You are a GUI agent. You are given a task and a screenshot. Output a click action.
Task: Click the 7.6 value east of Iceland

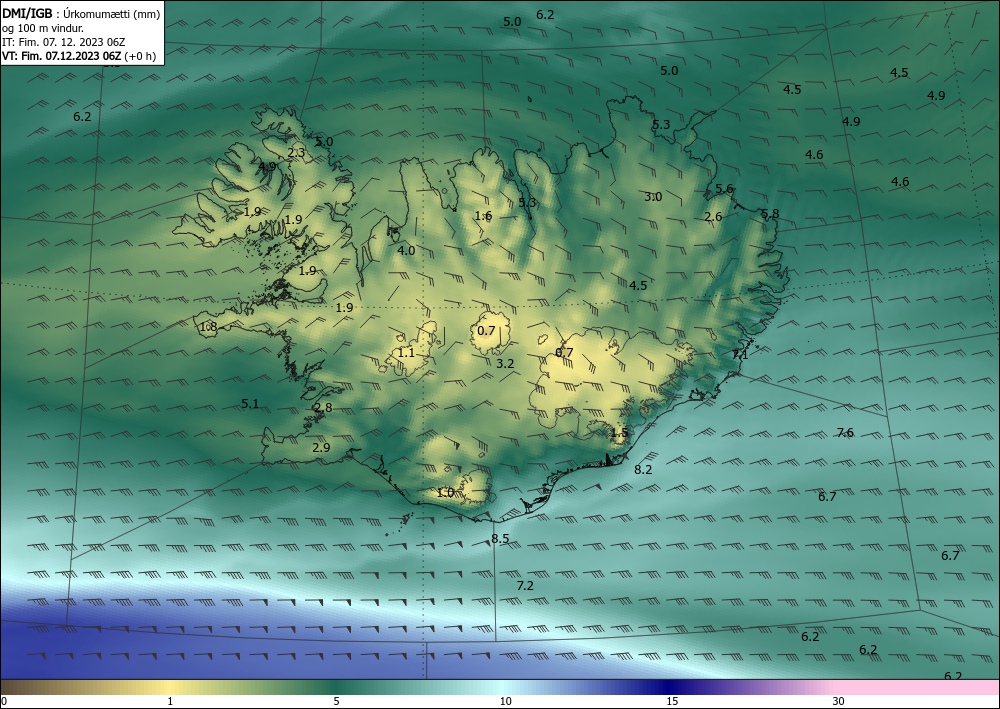(845, 432)
